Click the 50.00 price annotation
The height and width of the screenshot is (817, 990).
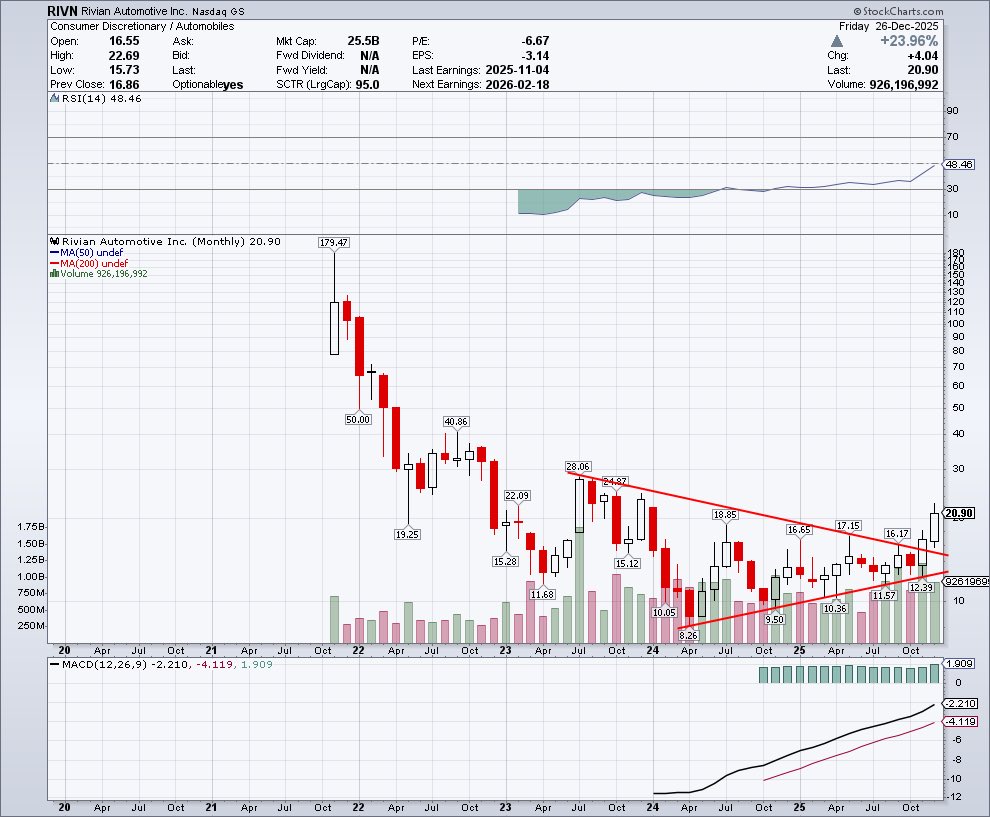[x=358, y=419]
